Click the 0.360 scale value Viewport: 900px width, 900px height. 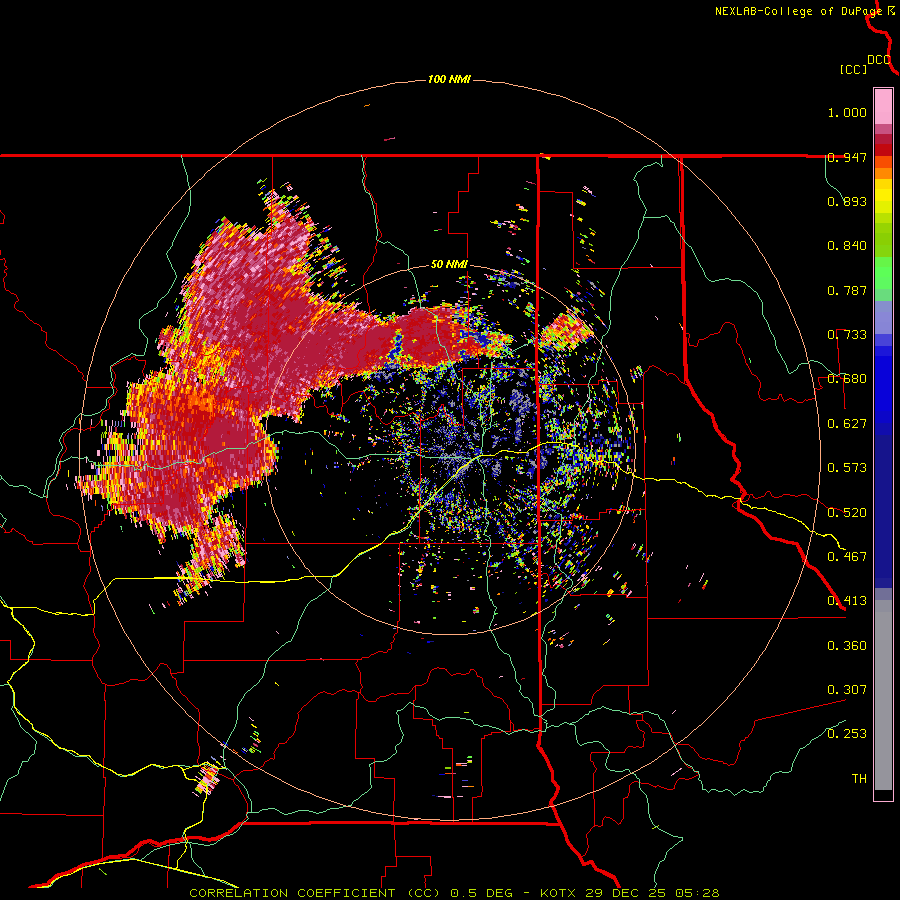point(847,646)
